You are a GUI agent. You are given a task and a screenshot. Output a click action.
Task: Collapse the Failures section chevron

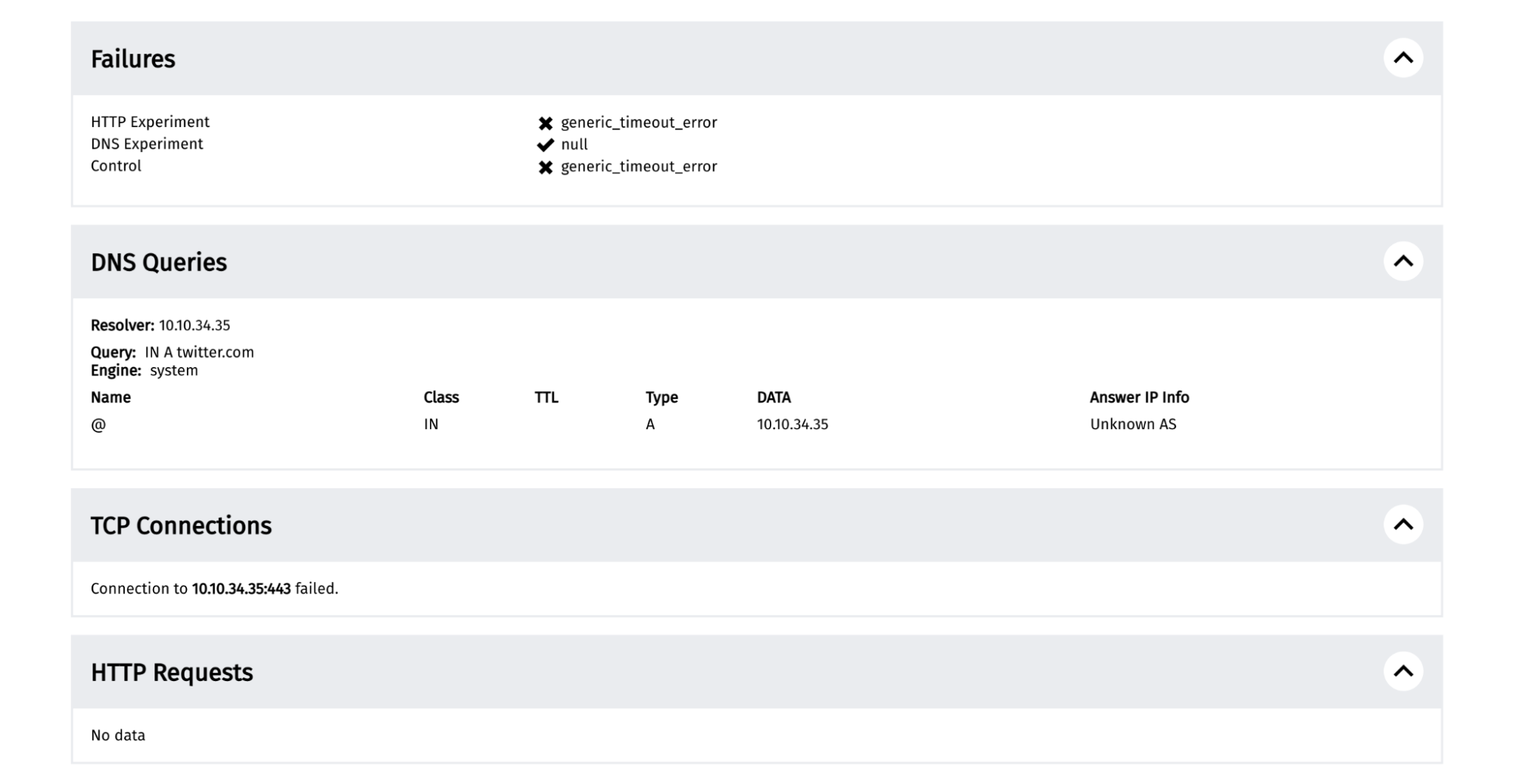pos(1402,58)
